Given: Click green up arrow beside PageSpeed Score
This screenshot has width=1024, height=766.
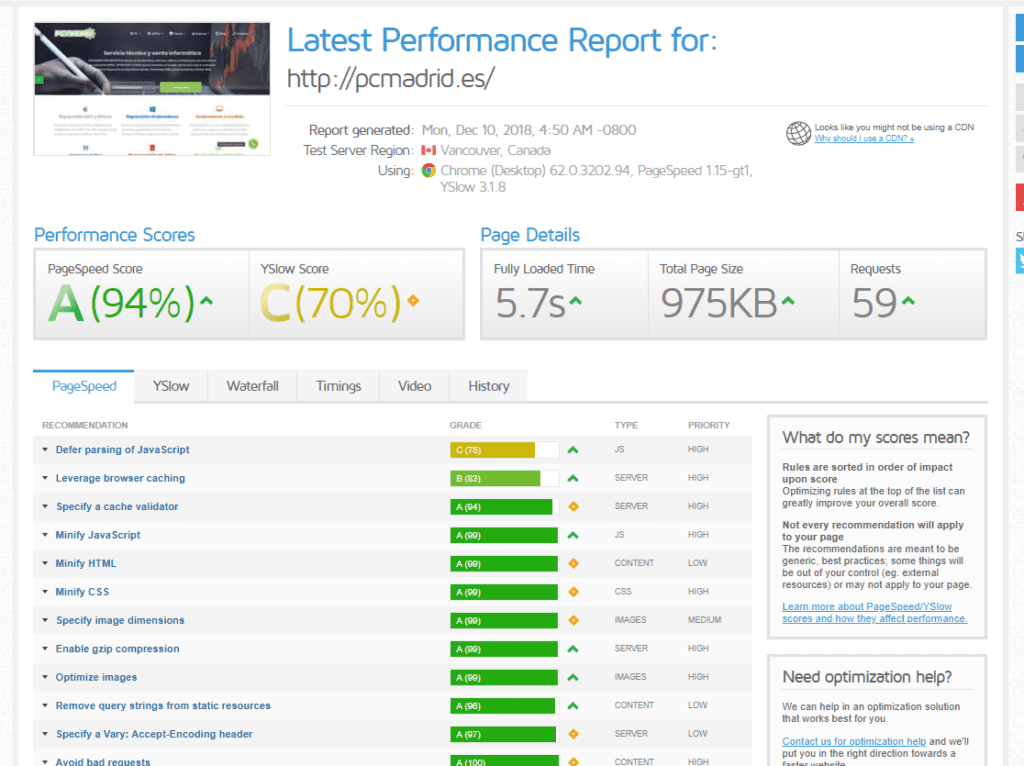Looking at the screenshot, I should pyautogui.click(x=207, y=300).
